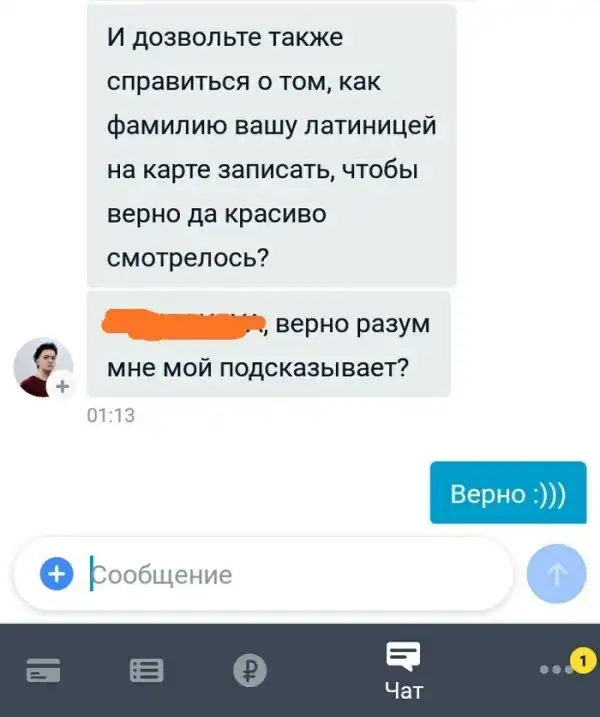The width and height of the screenshot is (600, 717).
Task: Open the support agent's avatar photo
Action: (x=43, y=368)
